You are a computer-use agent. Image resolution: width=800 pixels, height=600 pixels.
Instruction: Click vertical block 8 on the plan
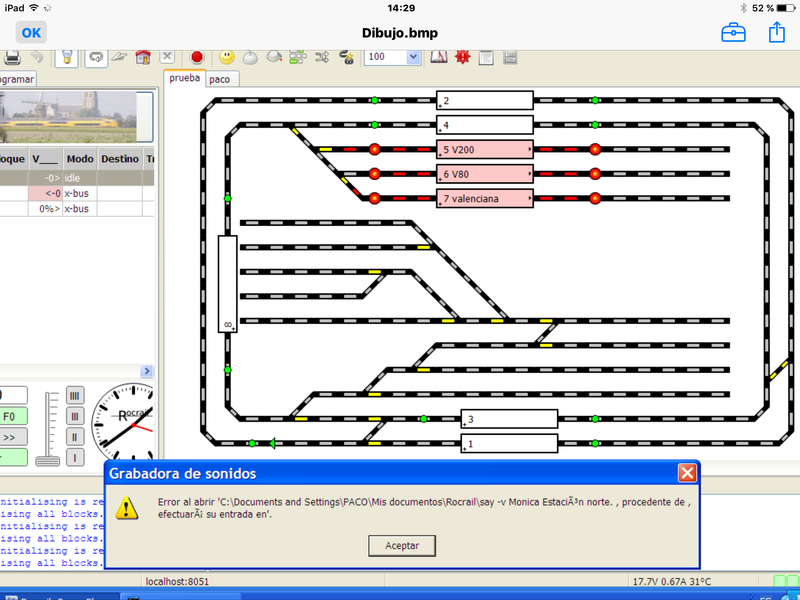point(228,284)
